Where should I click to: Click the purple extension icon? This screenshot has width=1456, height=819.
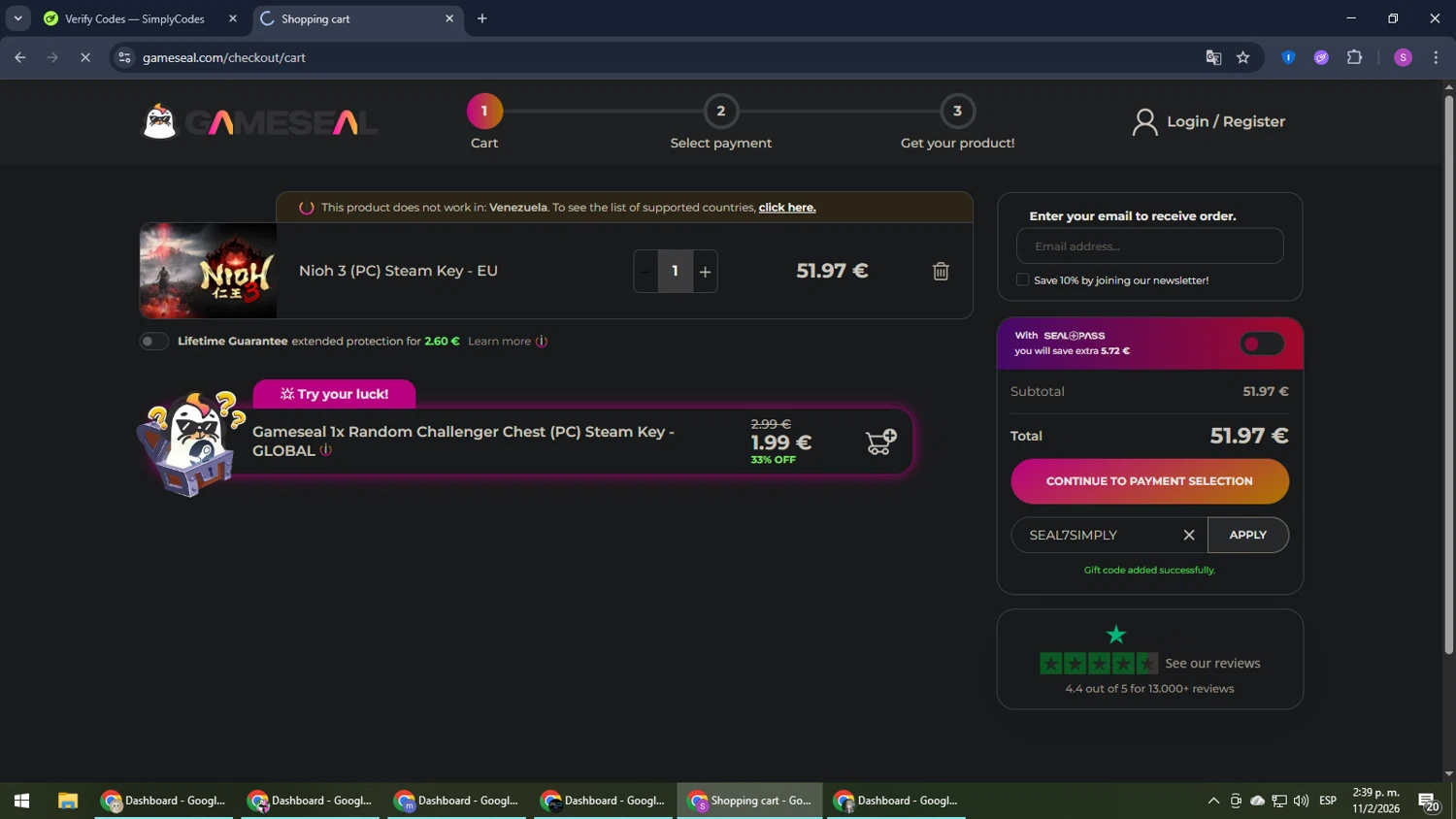click(1321, 57)
